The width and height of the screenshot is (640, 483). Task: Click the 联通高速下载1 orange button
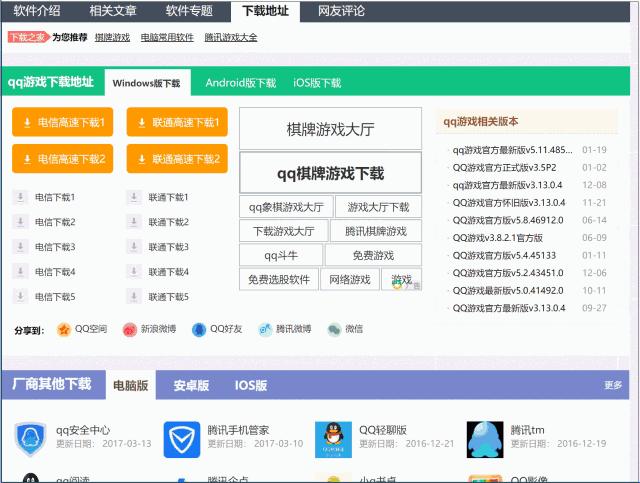[x=177, y=122]
